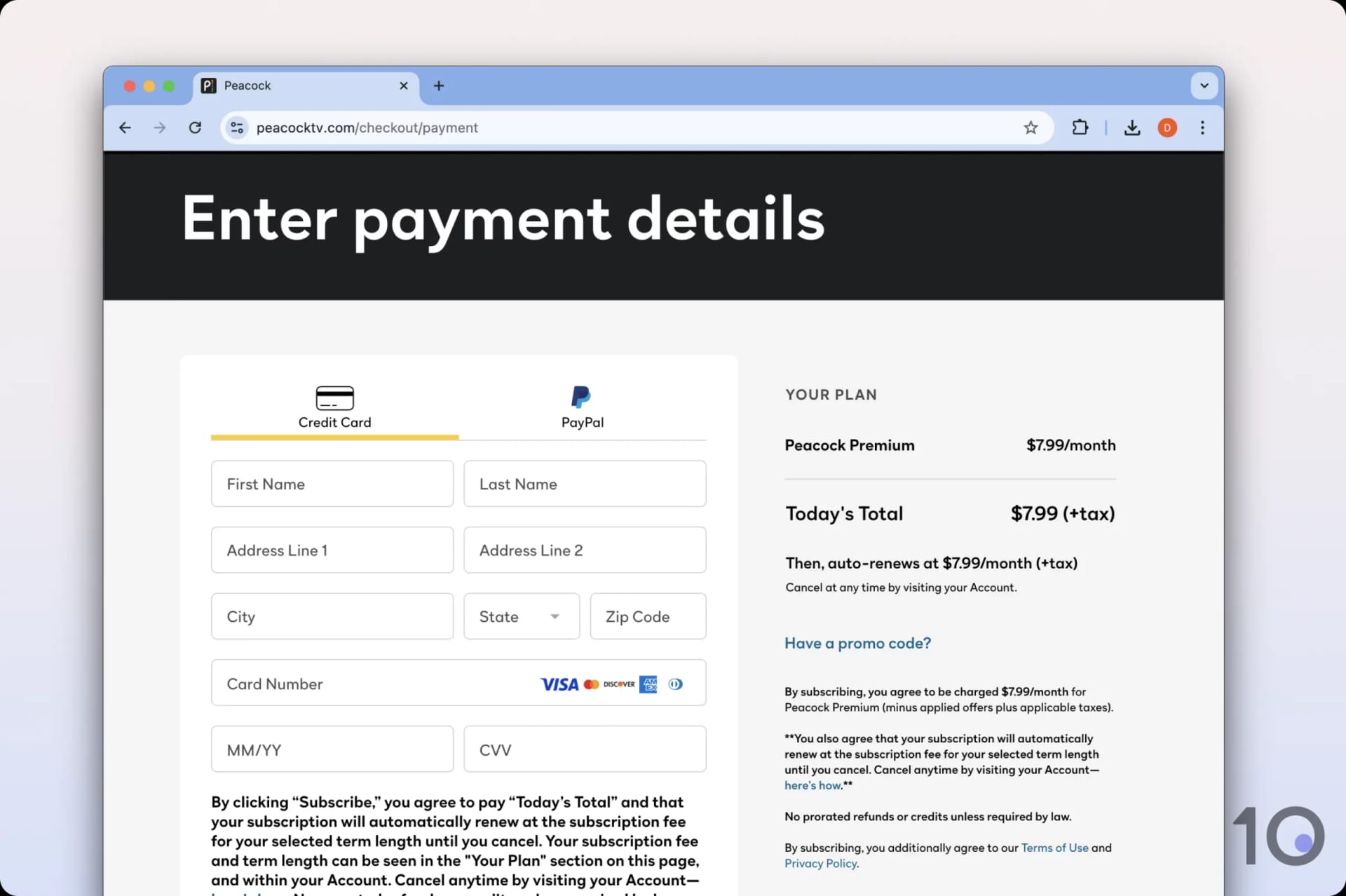Click the 'Enter payment details' heading

tap(503, 220)
